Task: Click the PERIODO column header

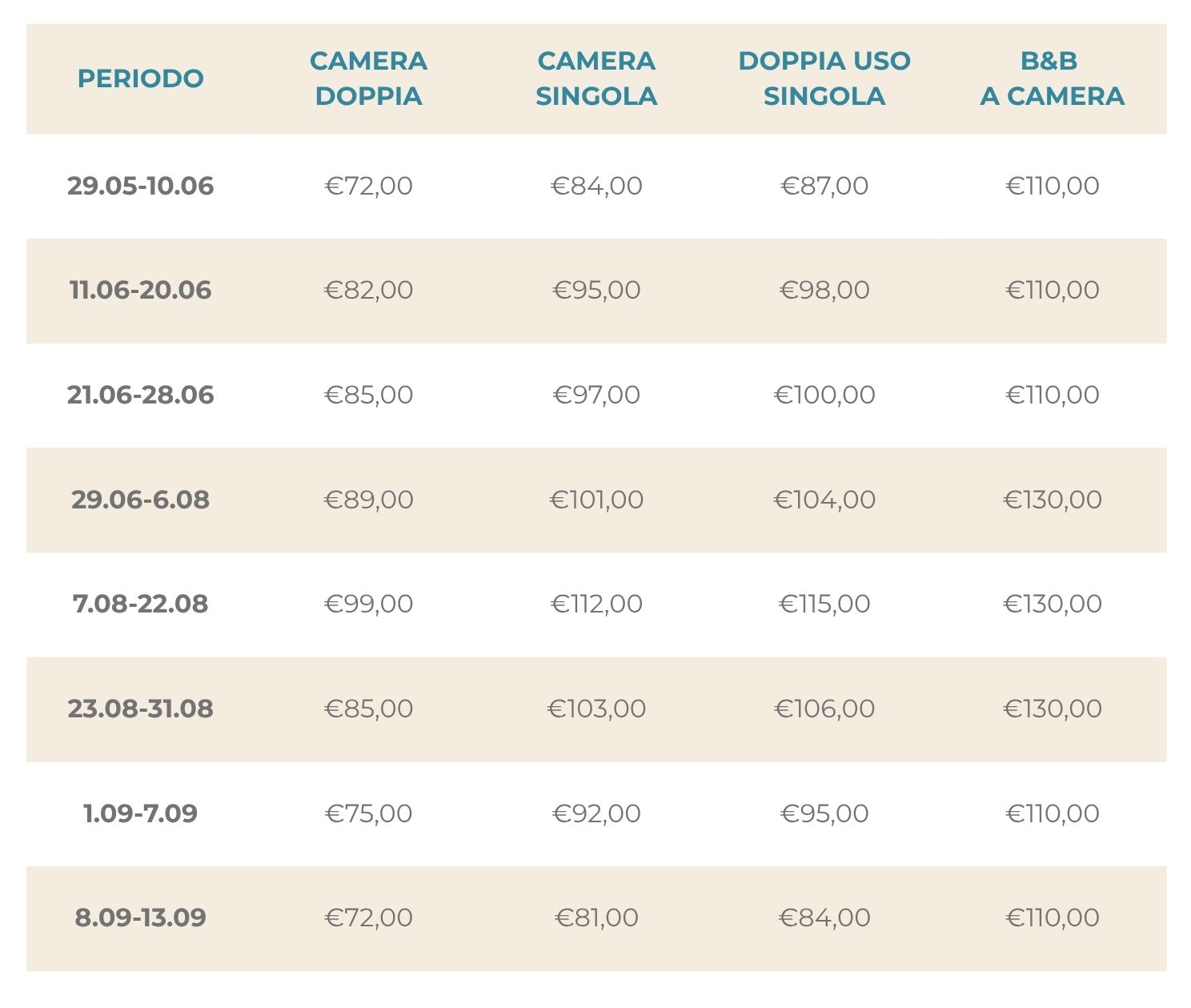Action: [x=141, y=78]
